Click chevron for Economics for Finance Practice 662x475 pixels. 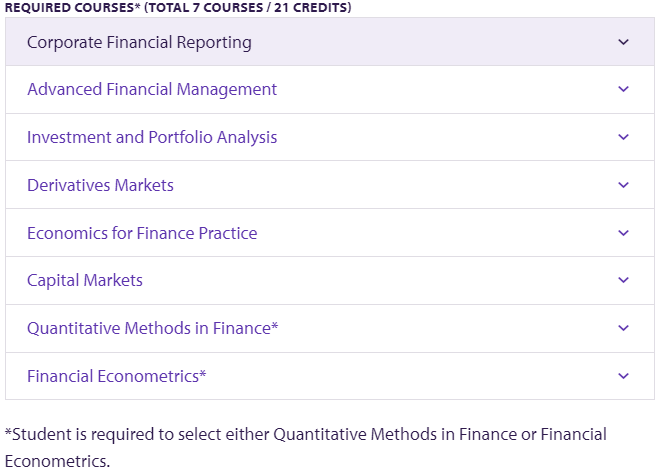coord(623,233)
